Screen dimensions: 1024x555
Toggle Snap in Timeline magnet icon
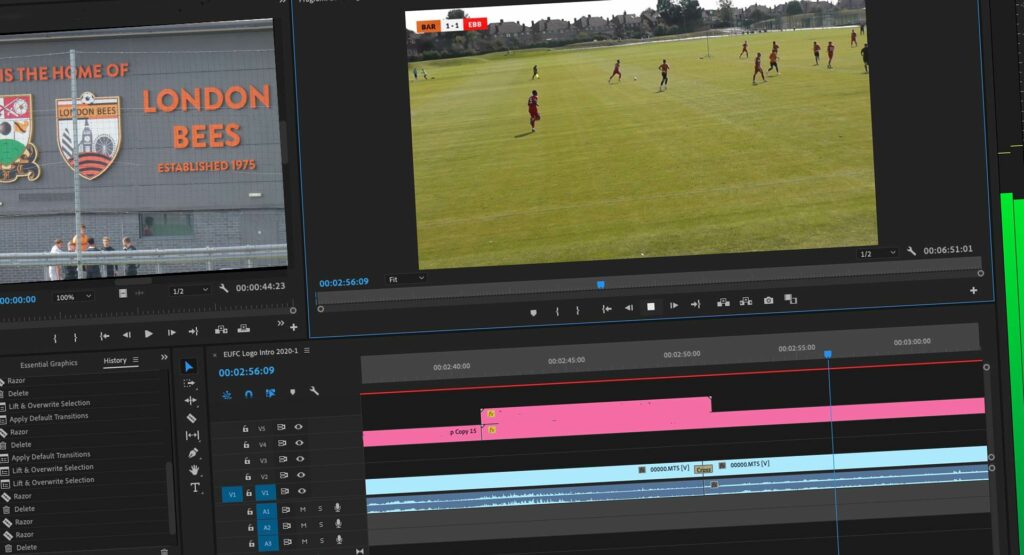(x=248, y=393)
